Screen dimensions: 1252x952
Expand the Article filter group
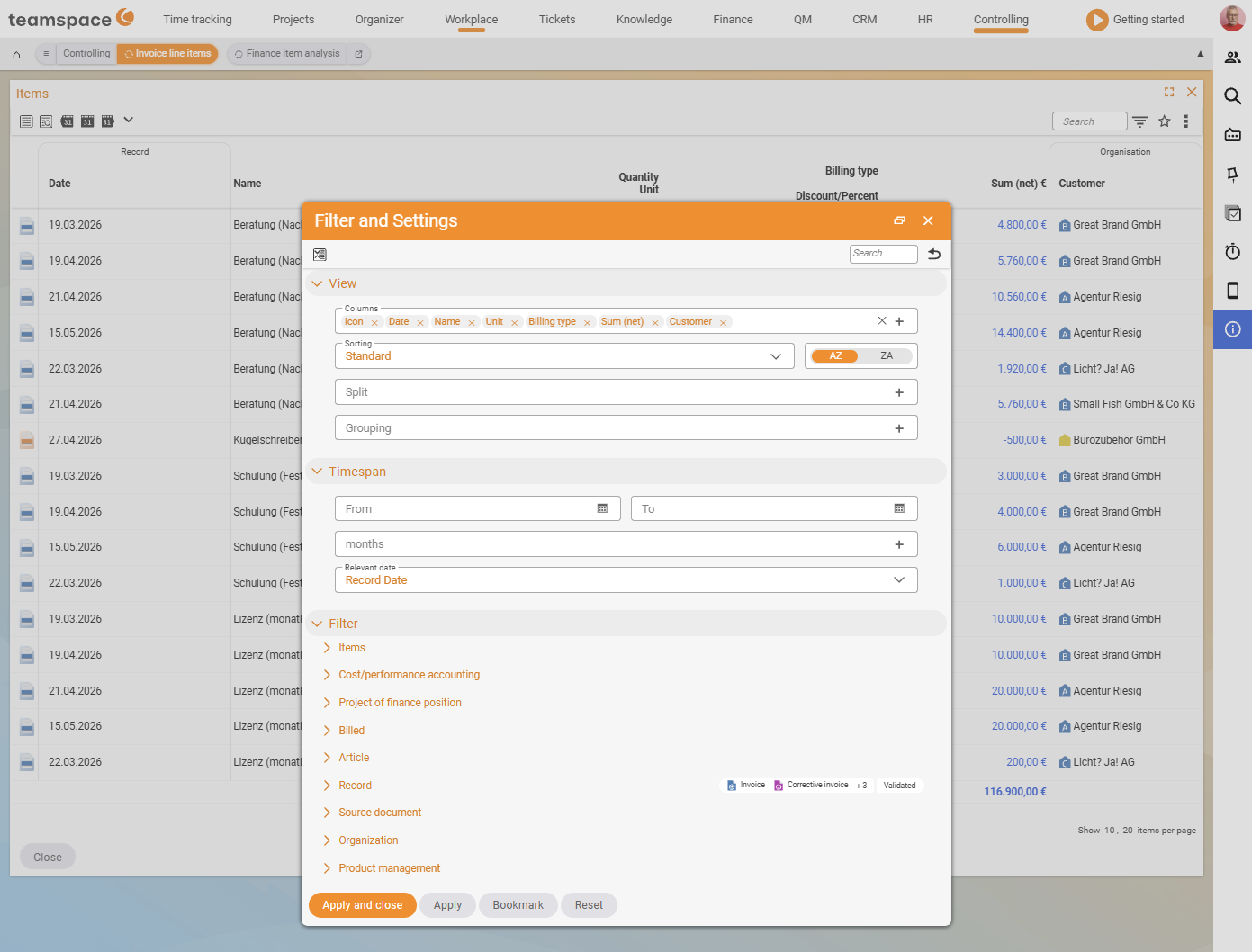click(327, 758)
